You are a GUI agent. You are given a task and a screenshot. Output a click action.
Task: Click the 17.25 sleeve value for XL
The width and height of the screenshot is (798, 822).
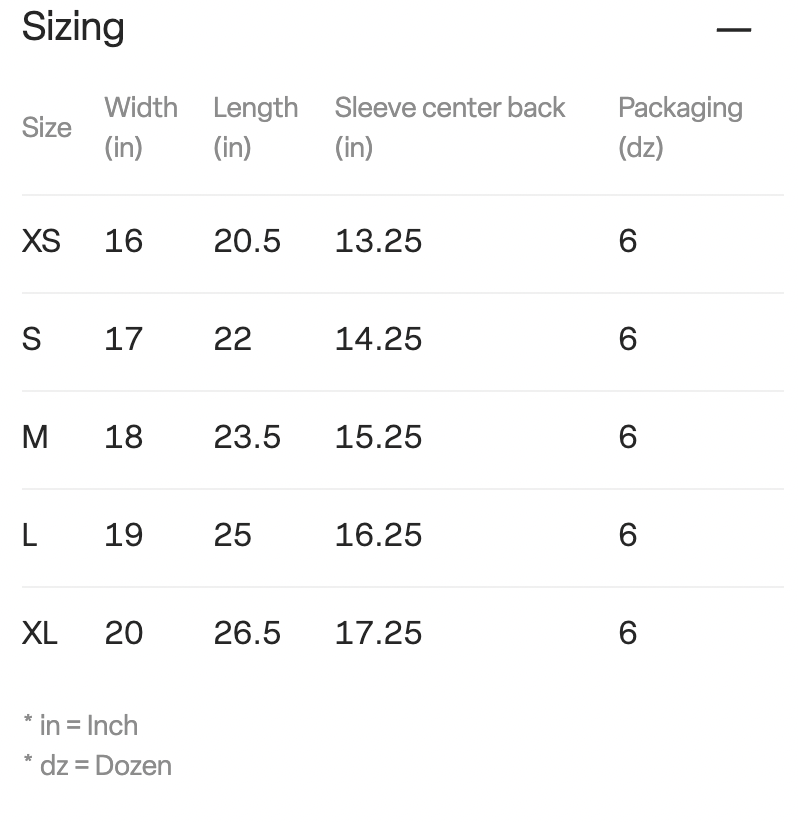378,633
